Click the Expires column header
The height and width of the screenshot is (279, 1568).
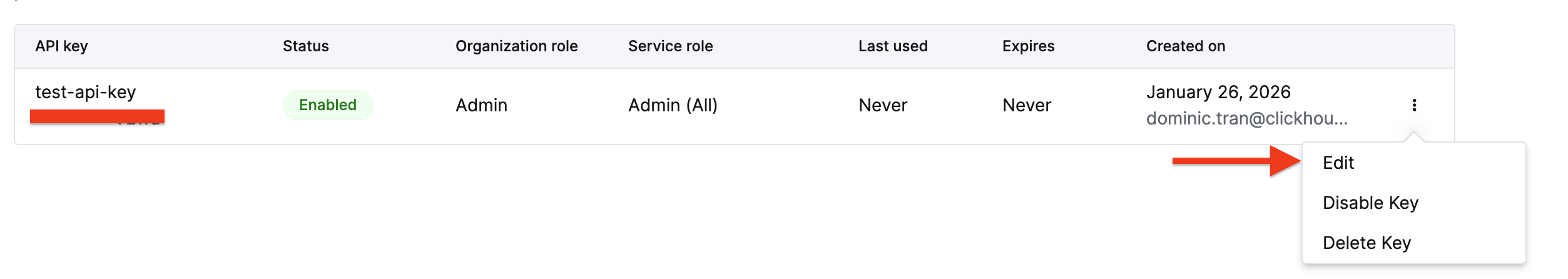point(1028,46)
